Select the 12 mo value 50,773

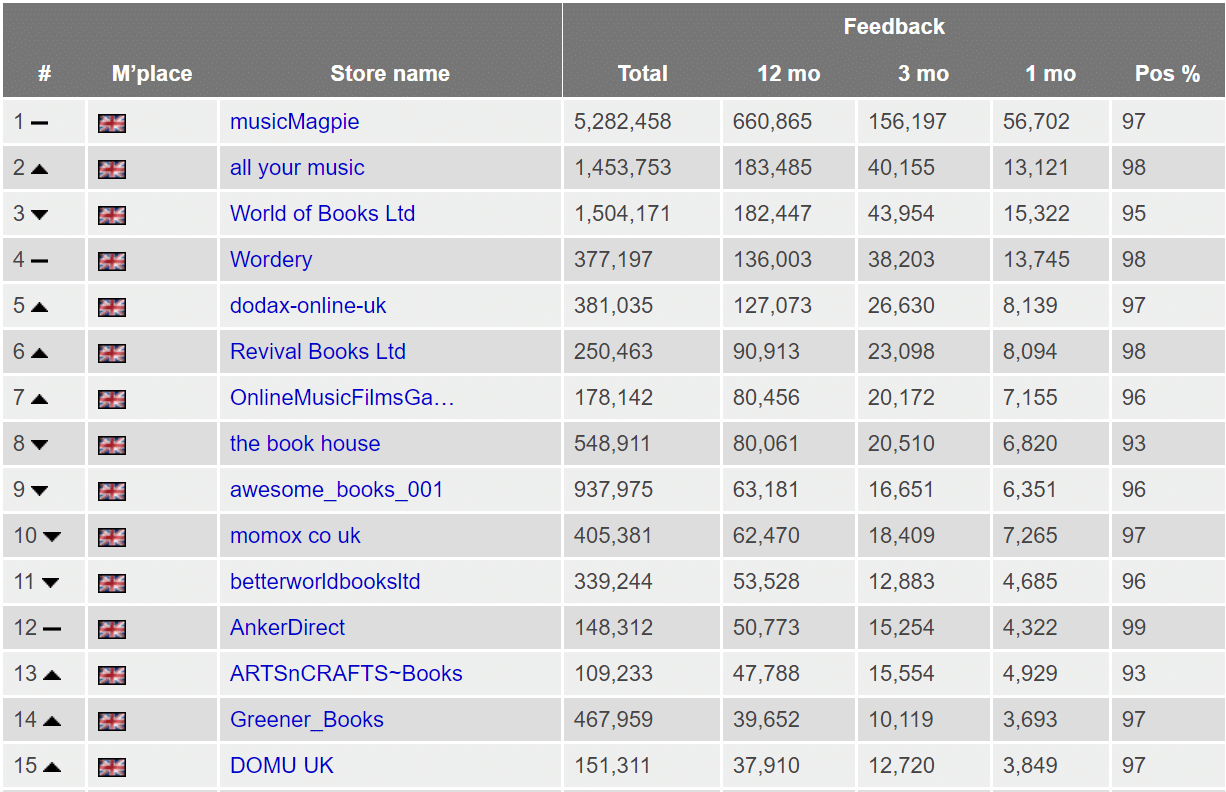[x=767, y=628]
